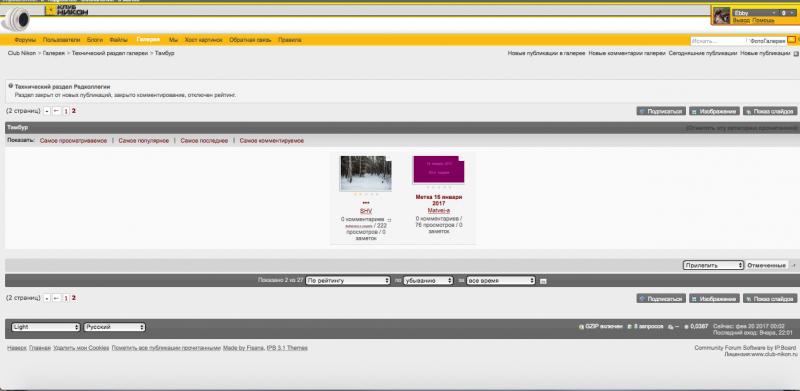The height and width of the screenshot is (391, 800).
Task: Open the Блоги menu item
Action: (x=94, y=40)
